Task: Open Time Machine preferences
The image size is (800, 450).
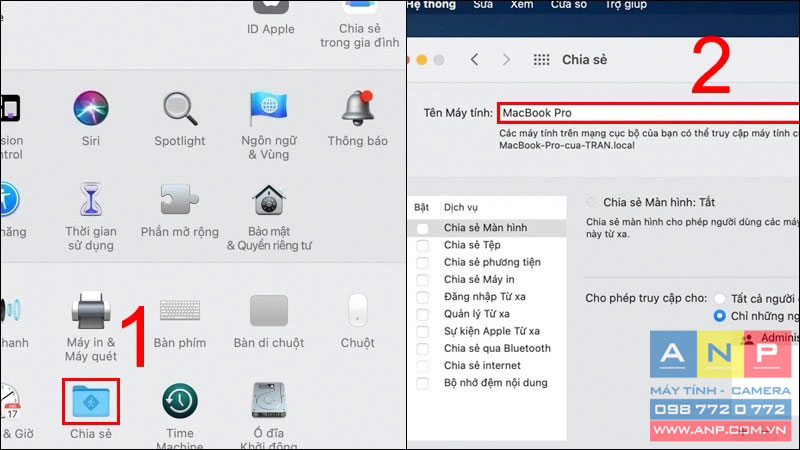Action: 180,401
